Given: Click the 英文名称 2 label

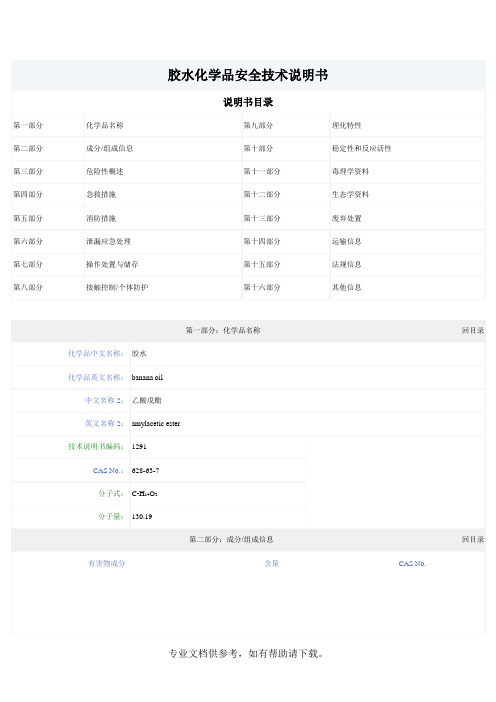Looking at the screenshot, I should pos(104,423).
